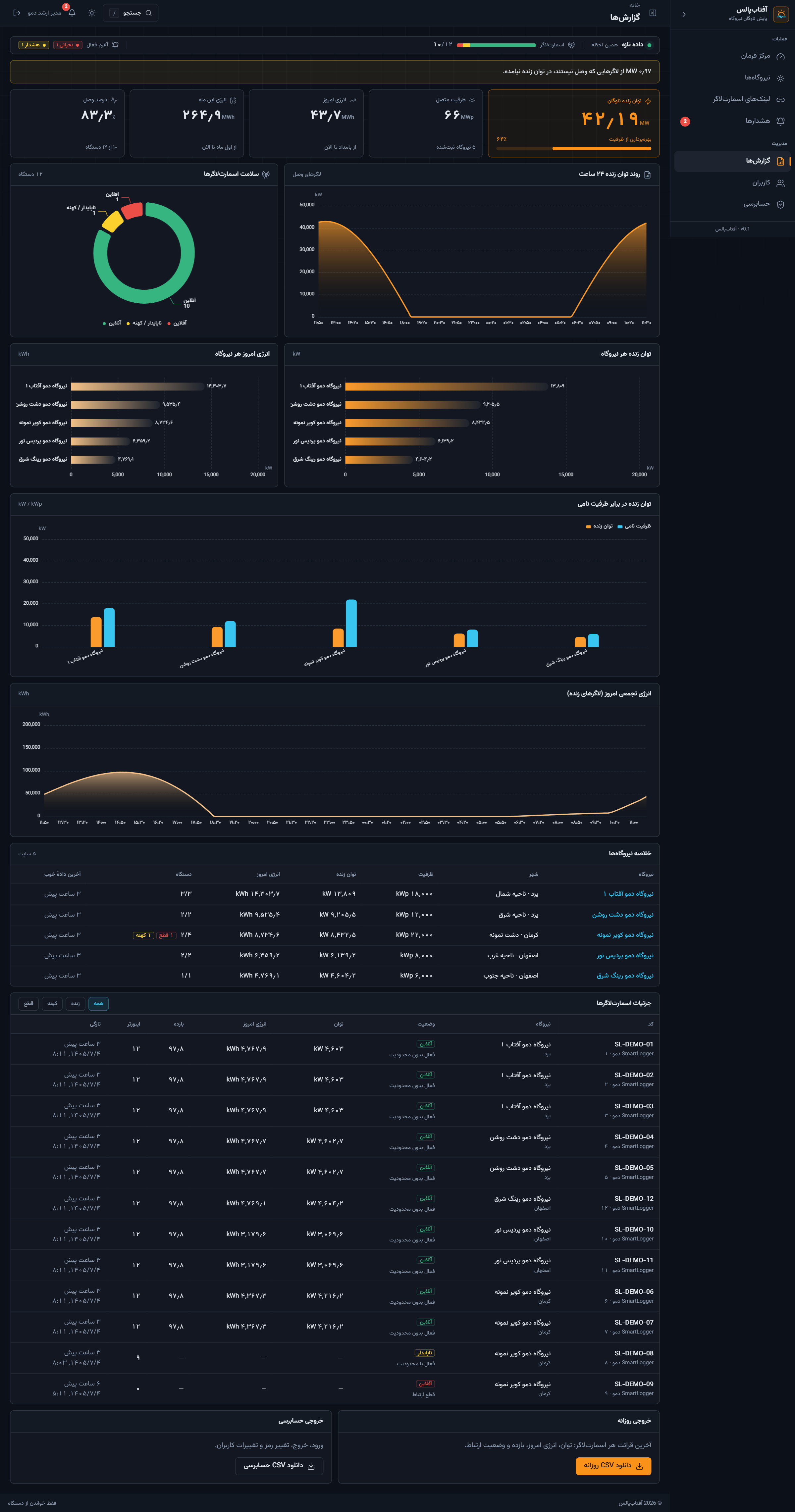Click the fleet utilization progress bar showing ۶۴٪
Screen dimensions: 795x1512
[x=574, y=148]
